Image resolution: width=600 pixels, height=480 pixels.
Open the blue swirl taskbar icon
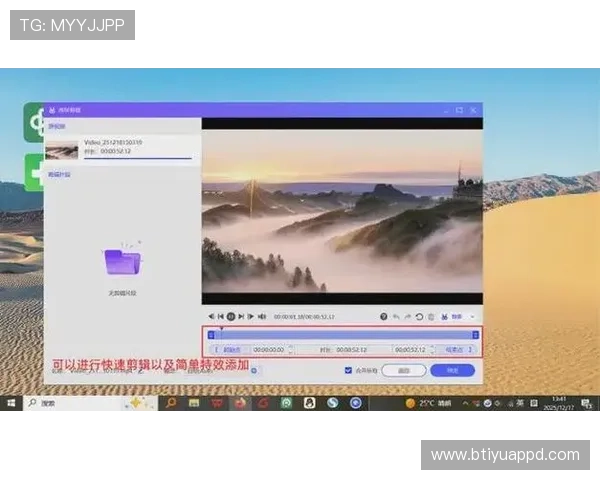333,403
